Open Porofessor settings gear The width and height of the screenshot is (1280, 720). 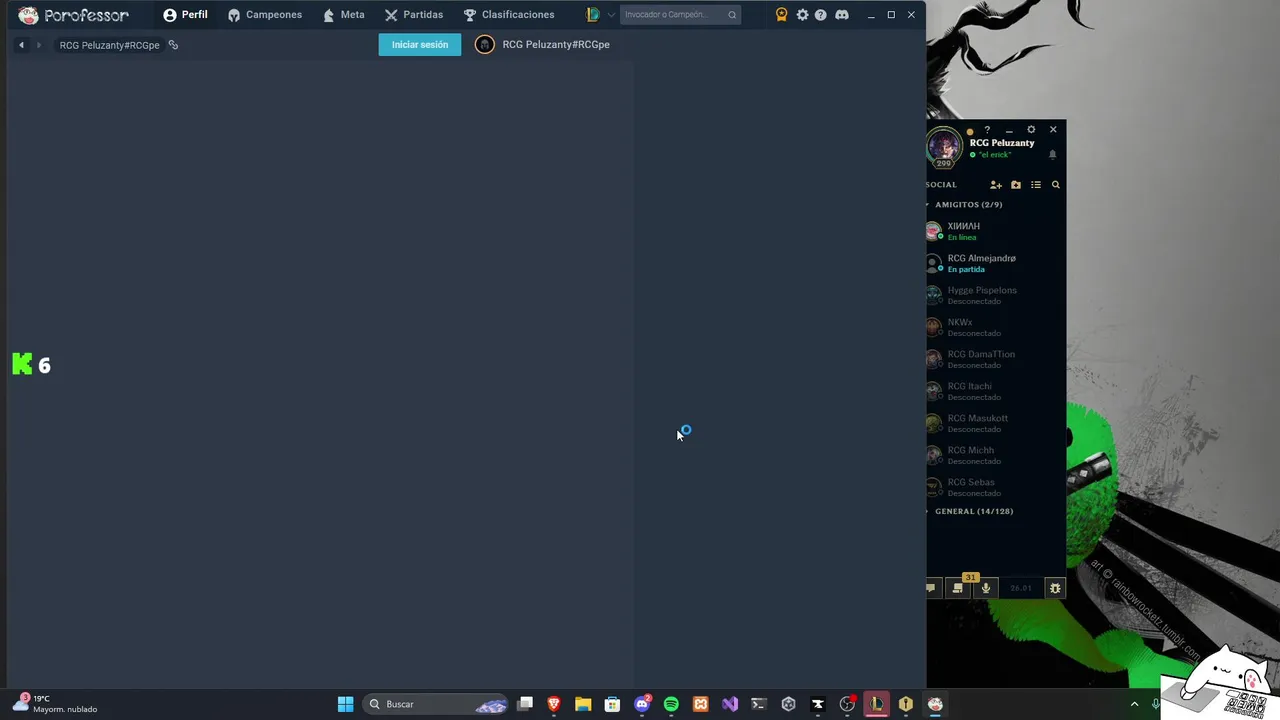[802, 15]
